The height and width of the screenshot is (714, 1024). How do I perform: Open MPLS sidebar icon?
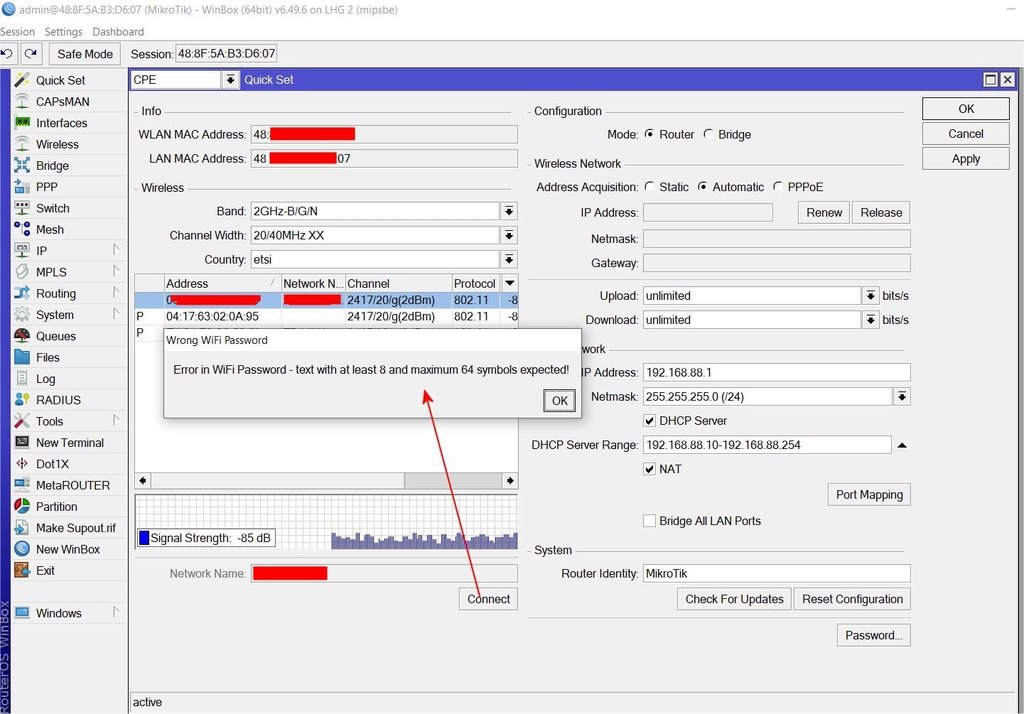pyautogui.click(x=22, y=272)
